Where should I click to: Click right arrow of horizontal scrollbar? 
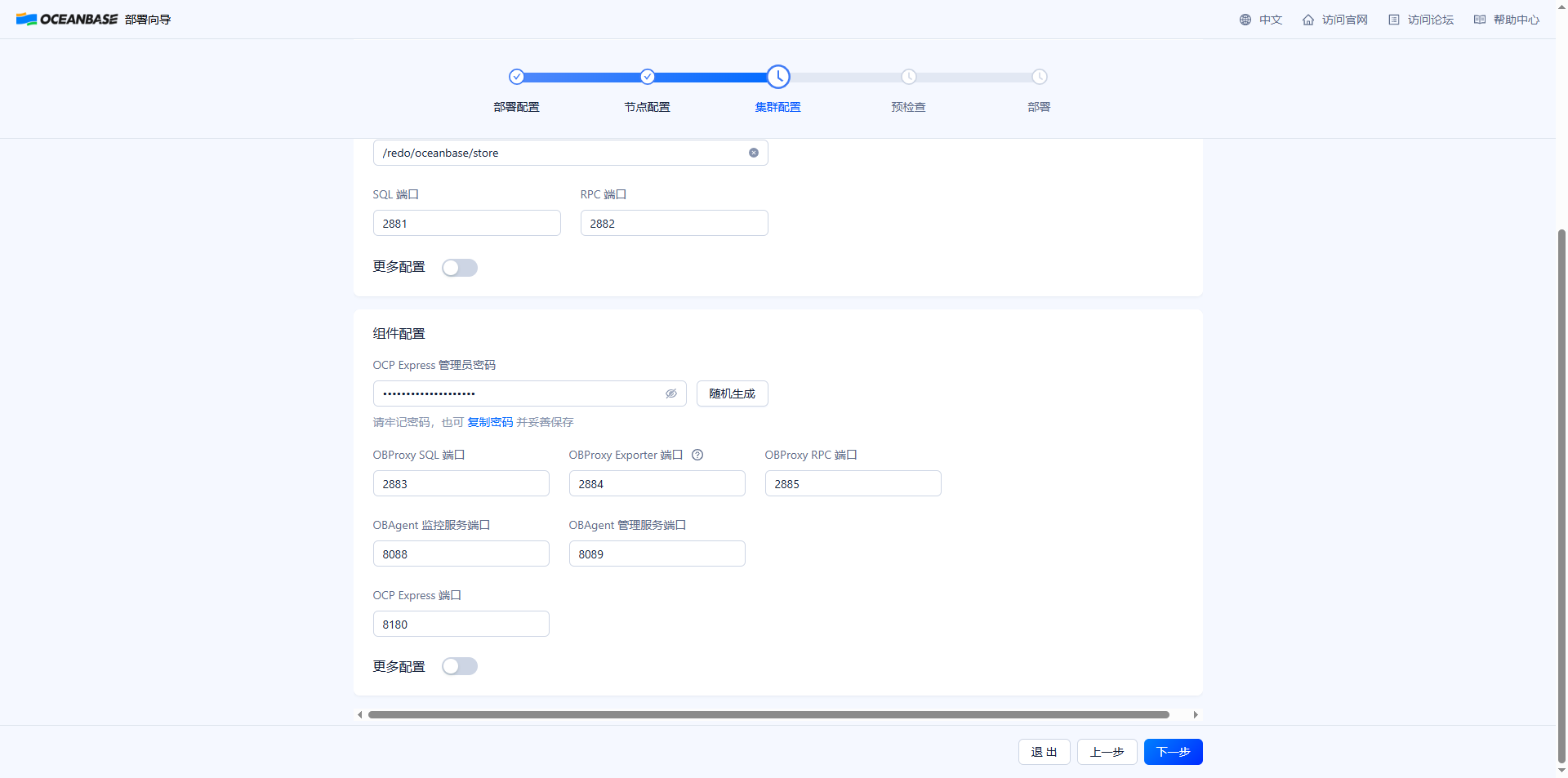(1196, 715)
